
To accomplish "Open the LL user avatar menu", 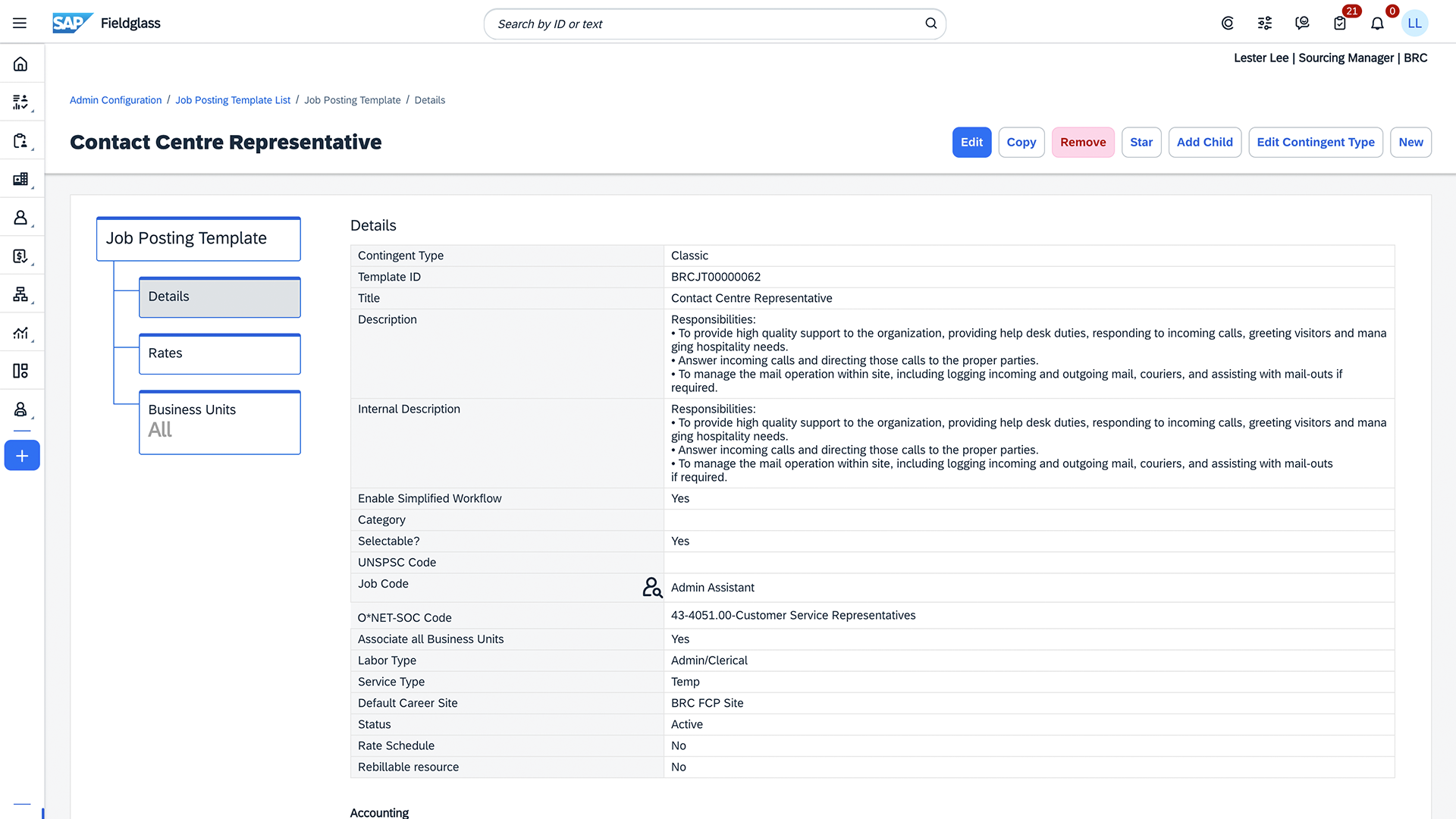I will coord(1414,24).
